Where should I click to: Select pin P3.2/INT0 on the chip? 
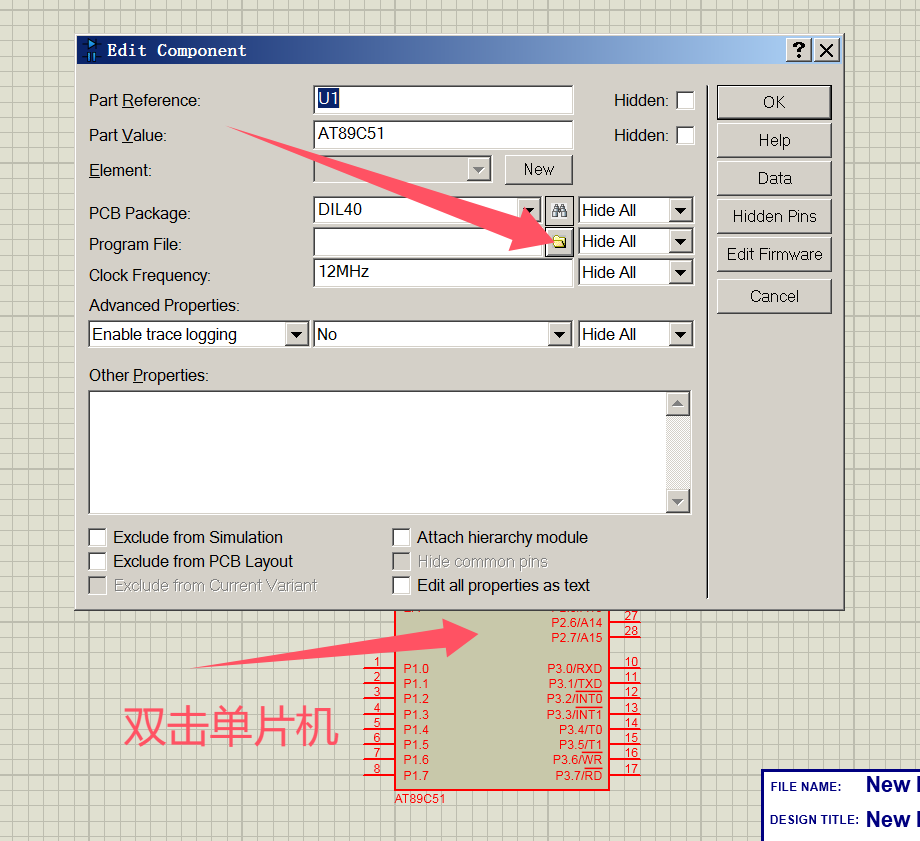coord(574,699)
